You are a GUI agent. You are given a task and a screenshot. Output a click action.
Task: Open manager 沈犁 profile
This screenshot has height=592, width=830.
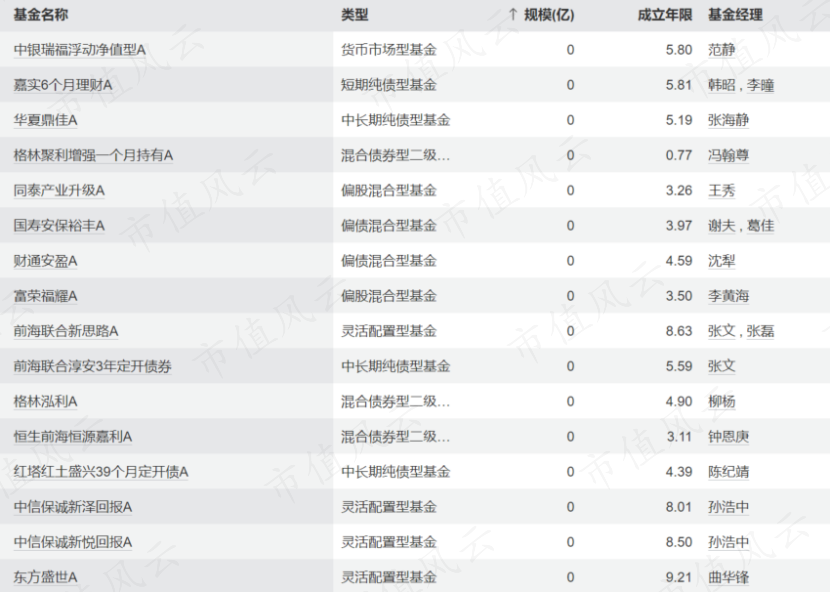pyautogui.click(x=721, y=261)
